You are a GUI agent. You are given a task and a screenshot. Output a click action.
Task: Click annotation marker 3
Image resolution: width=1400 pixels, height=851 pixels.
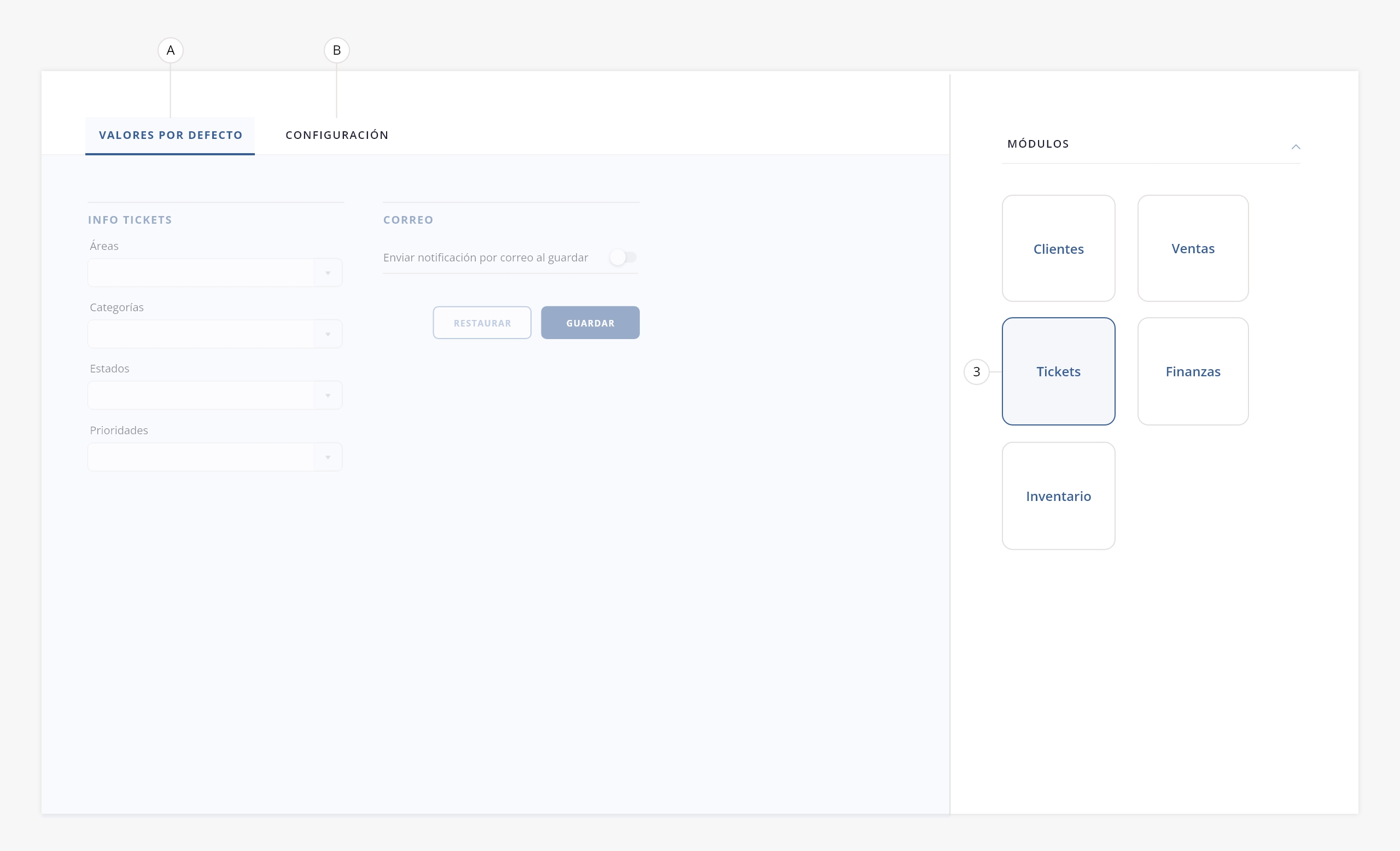click(x=976, y=371)
